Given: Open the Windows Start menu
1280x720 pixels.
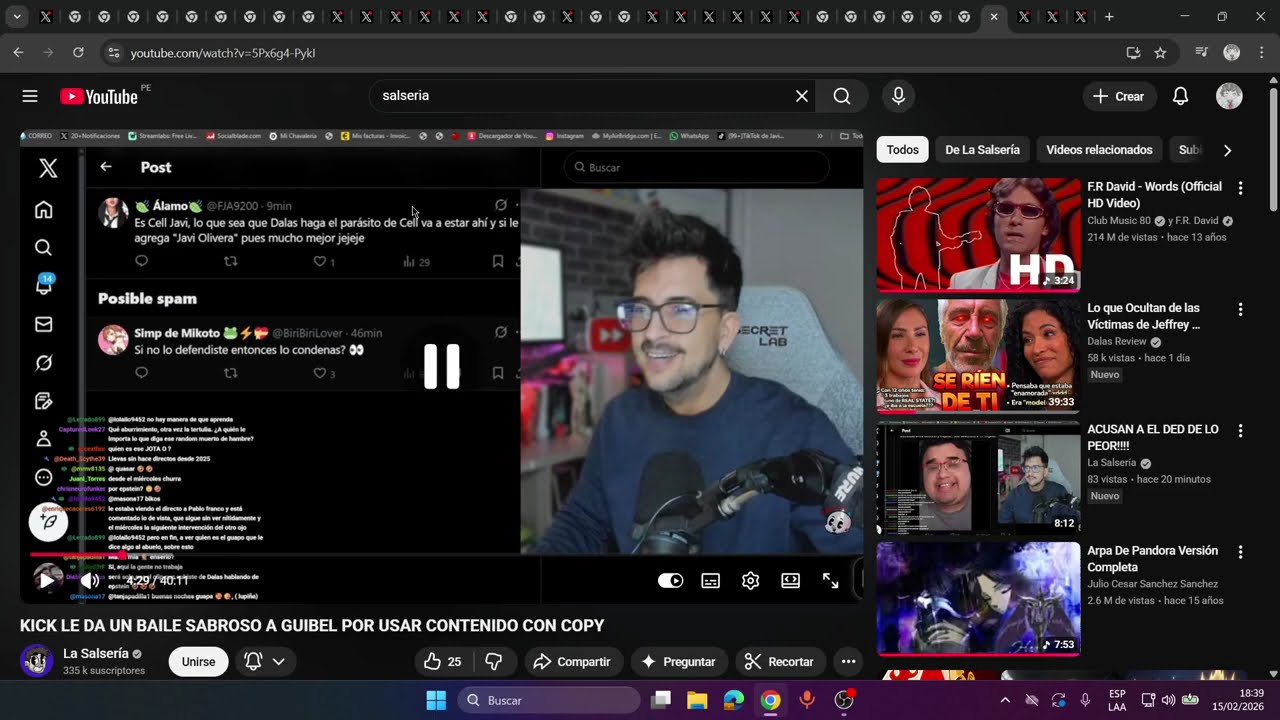Looking at the screenshot, I should pos(436,700).
